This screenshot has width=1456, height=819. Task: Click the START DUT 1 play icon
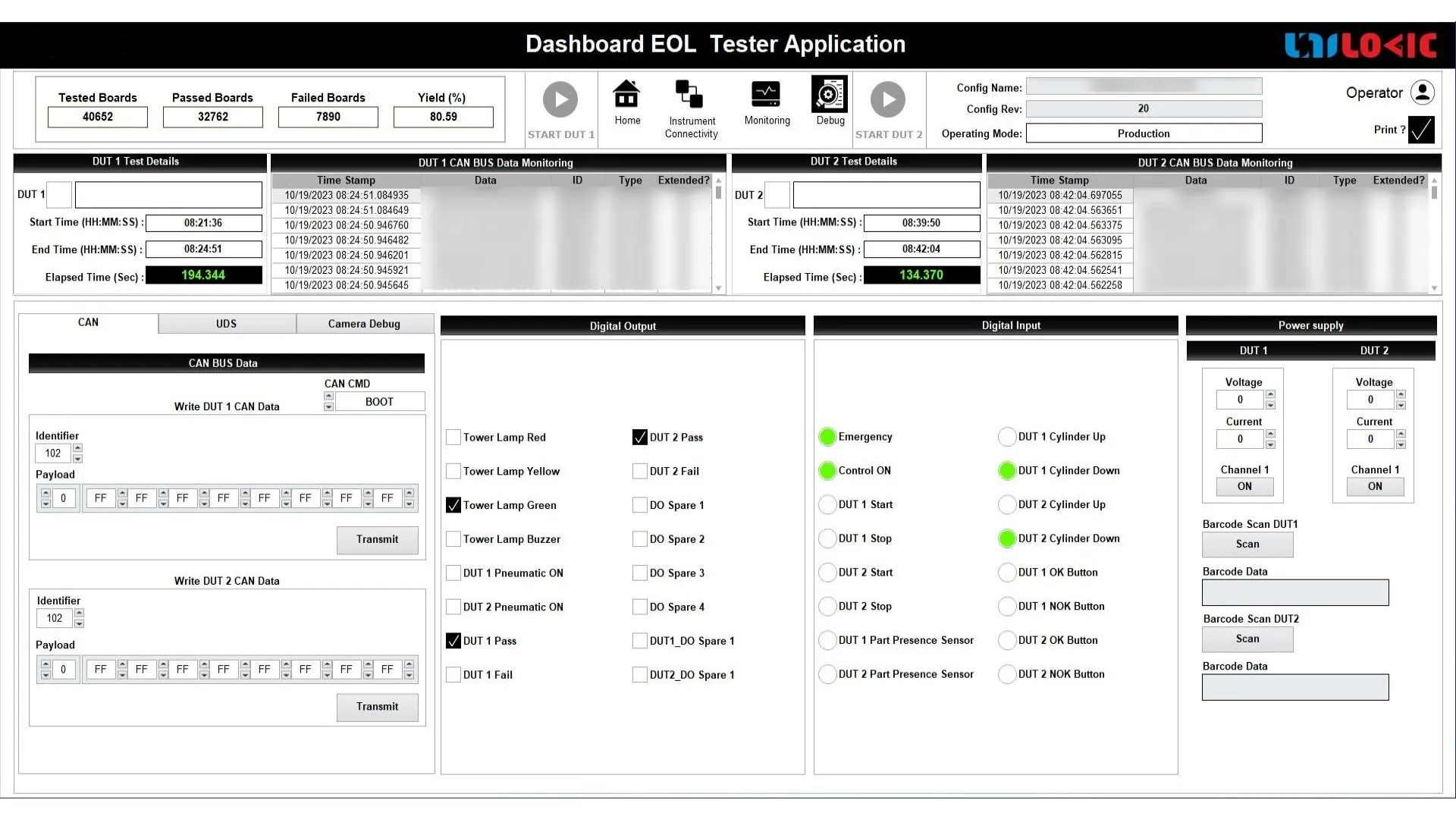[560, 99]
